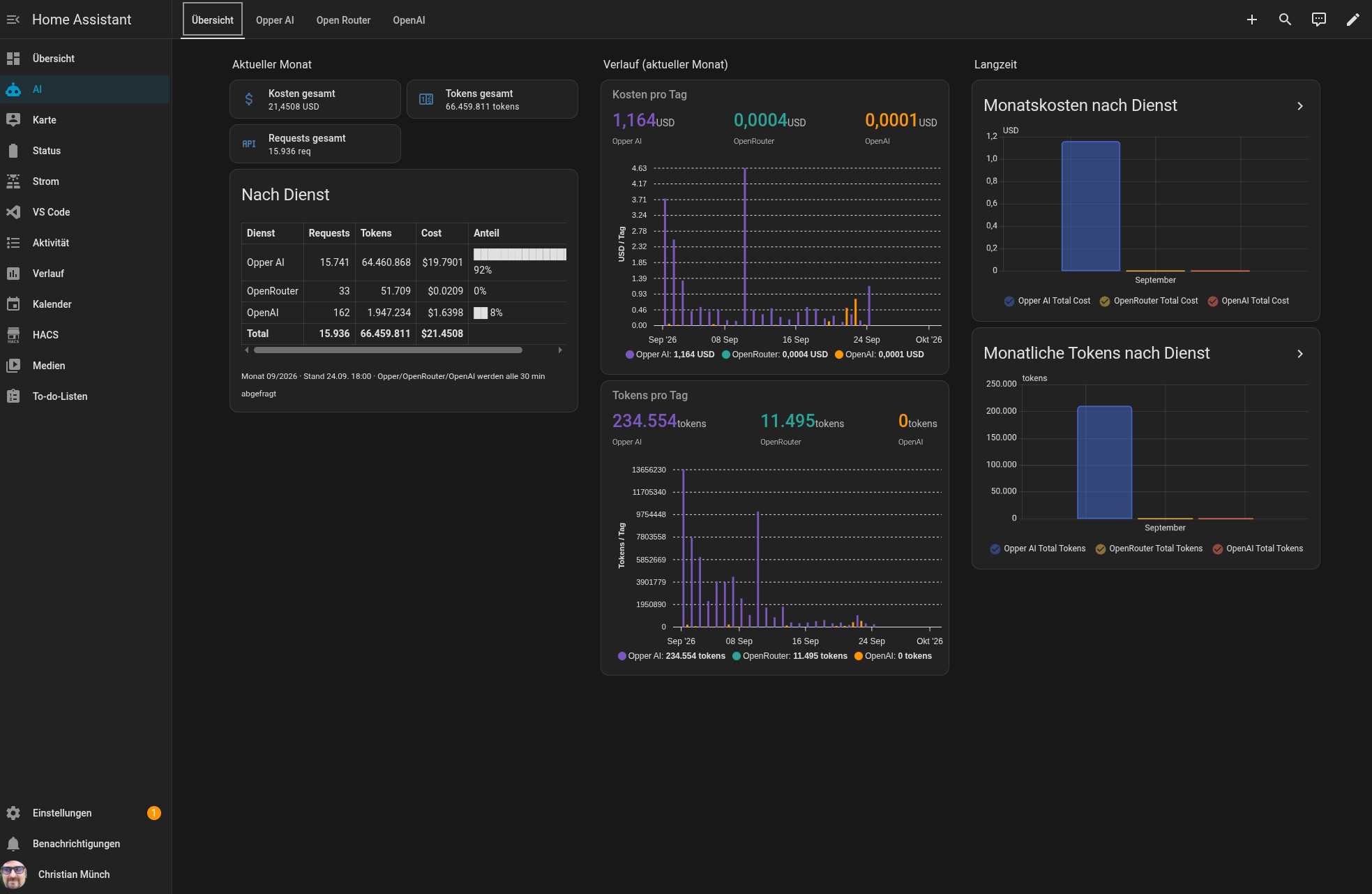Collapse the sidebar with the menu icon
This screenshot has width=1372, height=894.
tap(13, 20)
